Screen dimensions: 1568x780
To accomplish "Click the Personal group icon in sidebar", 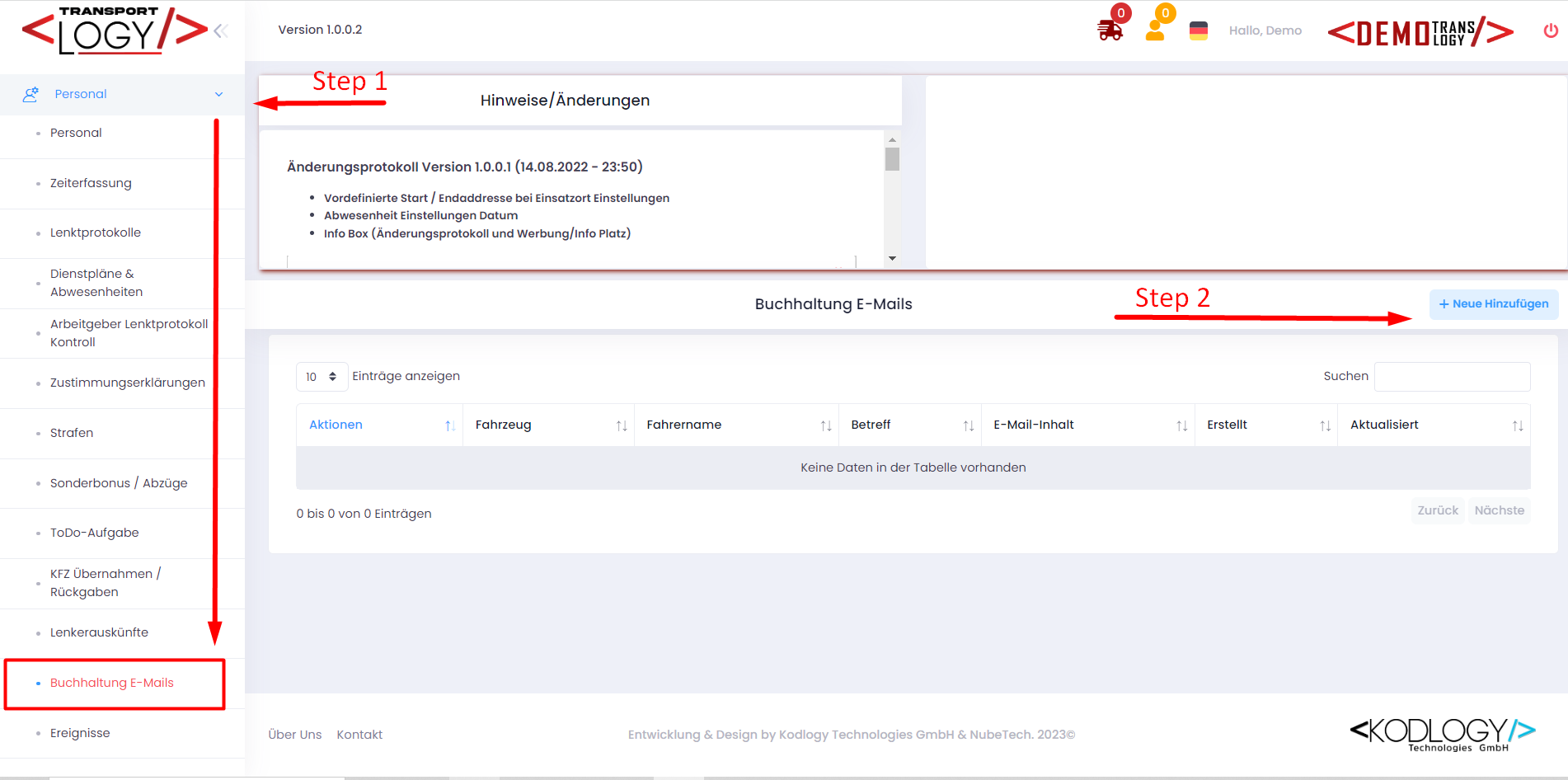I will point(31,94).
